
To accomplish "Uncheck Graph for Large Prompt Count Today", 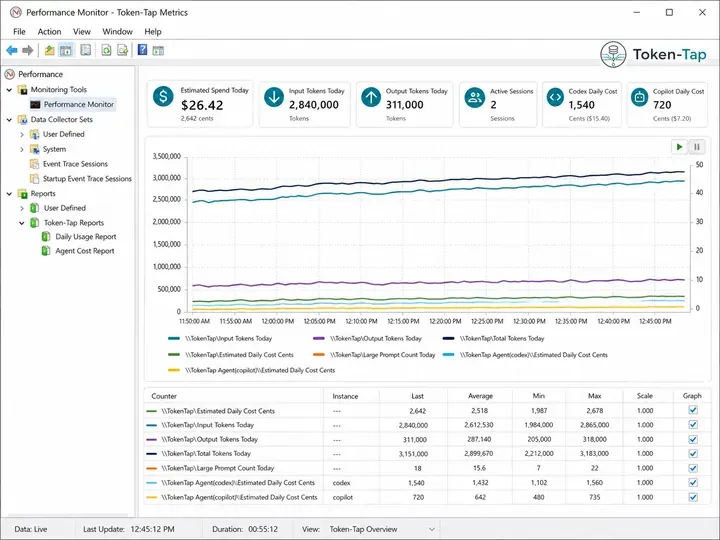I will [693, 468].
